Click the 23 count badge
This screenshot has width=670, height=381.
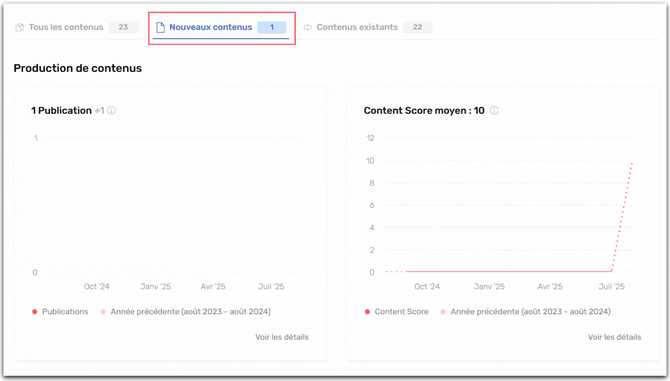tap(123, 27)
